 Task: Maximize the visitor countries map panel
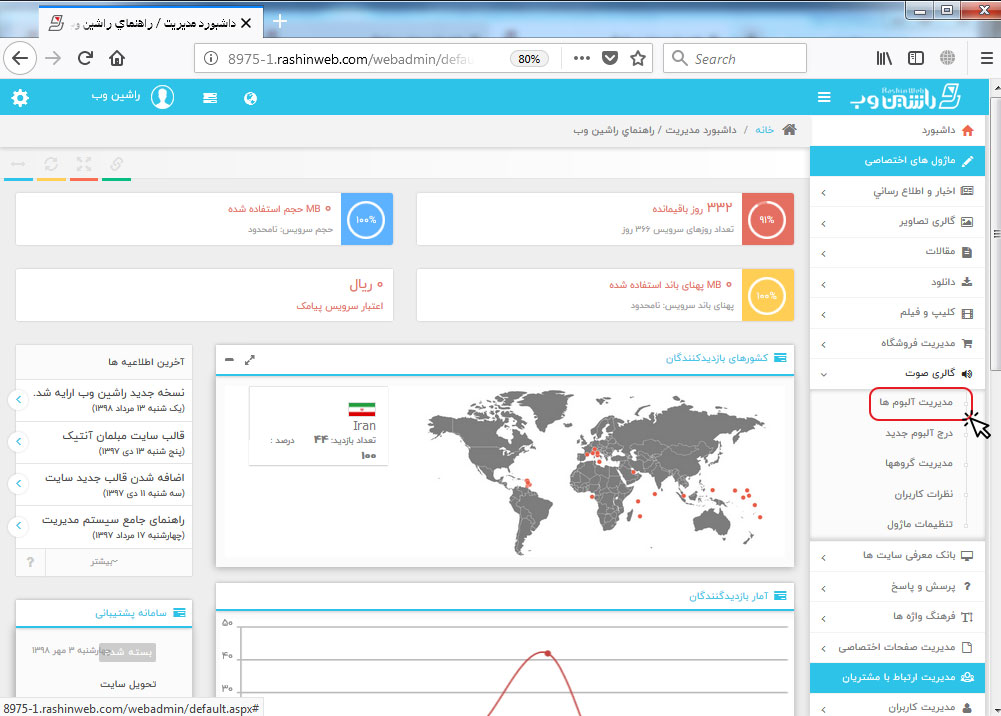point(250,360)
